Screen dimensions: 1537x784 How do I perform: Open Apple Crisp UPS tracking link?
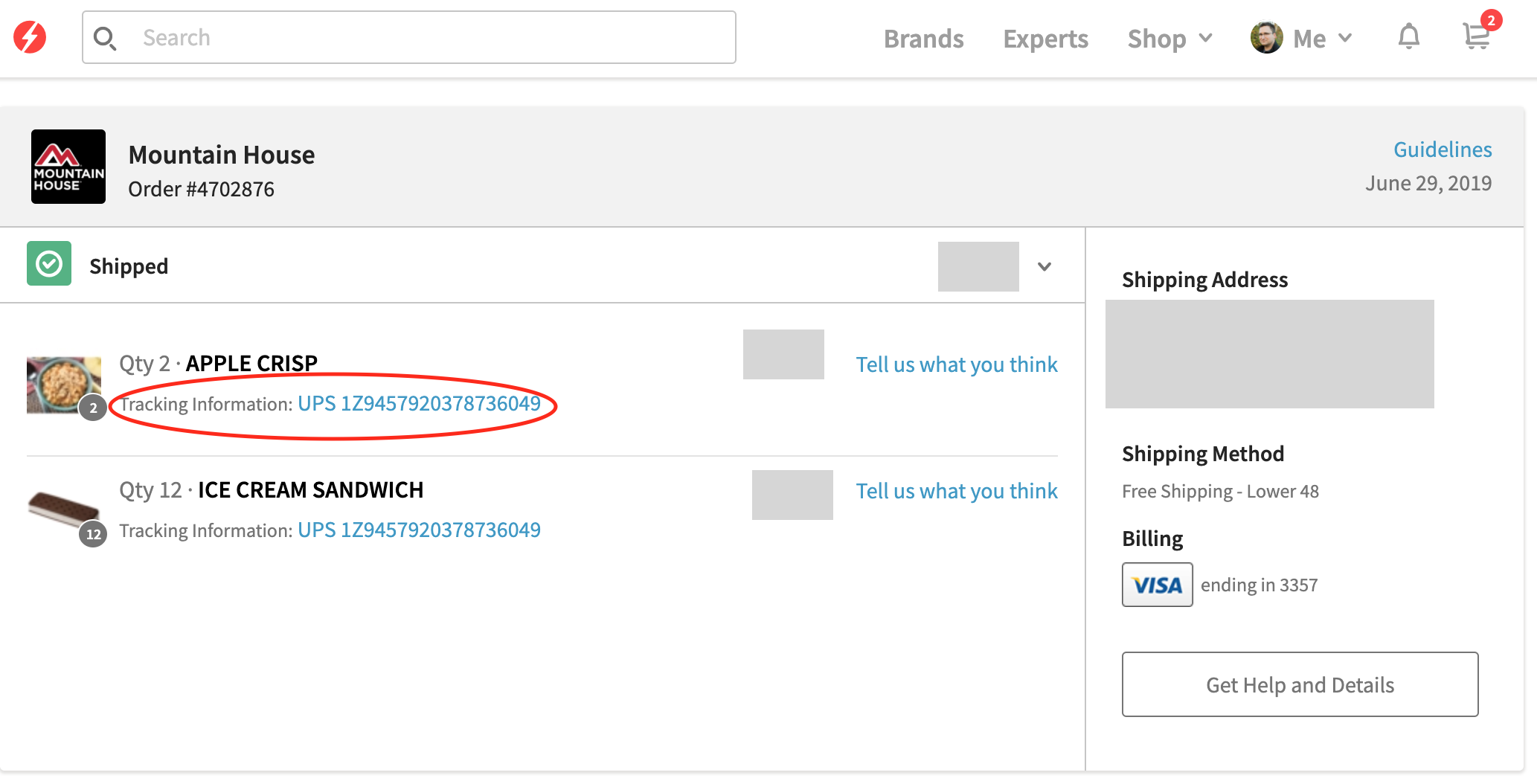coord(419,403)
